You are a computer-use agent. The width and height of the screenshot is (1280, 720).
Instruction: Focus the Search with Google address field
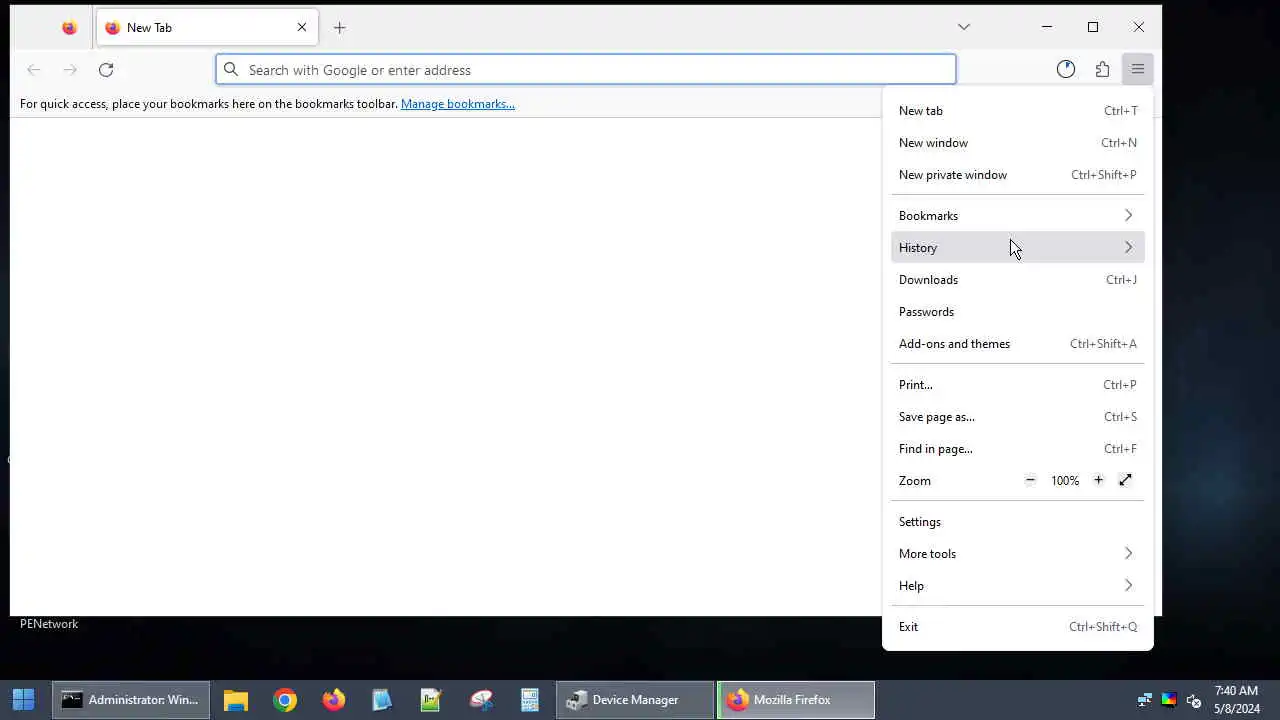click(586, 69)
